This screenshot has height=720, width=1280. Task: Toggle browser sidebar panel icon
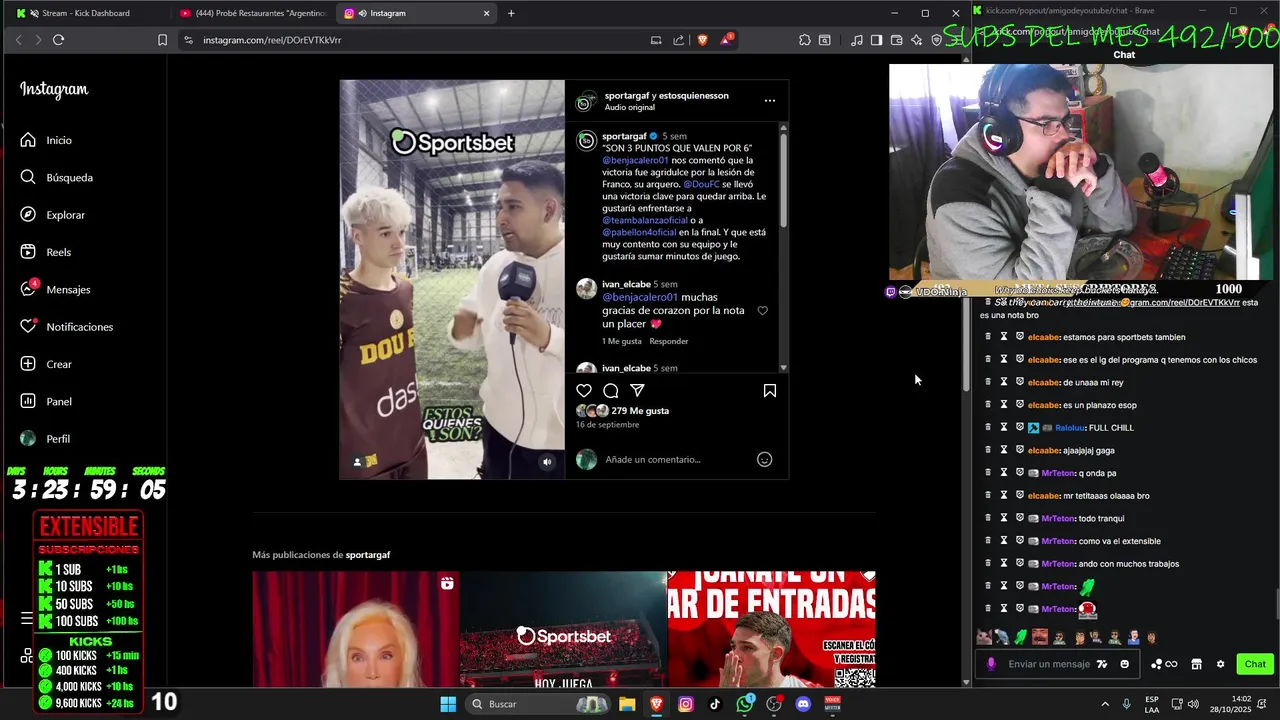point(876,40)
